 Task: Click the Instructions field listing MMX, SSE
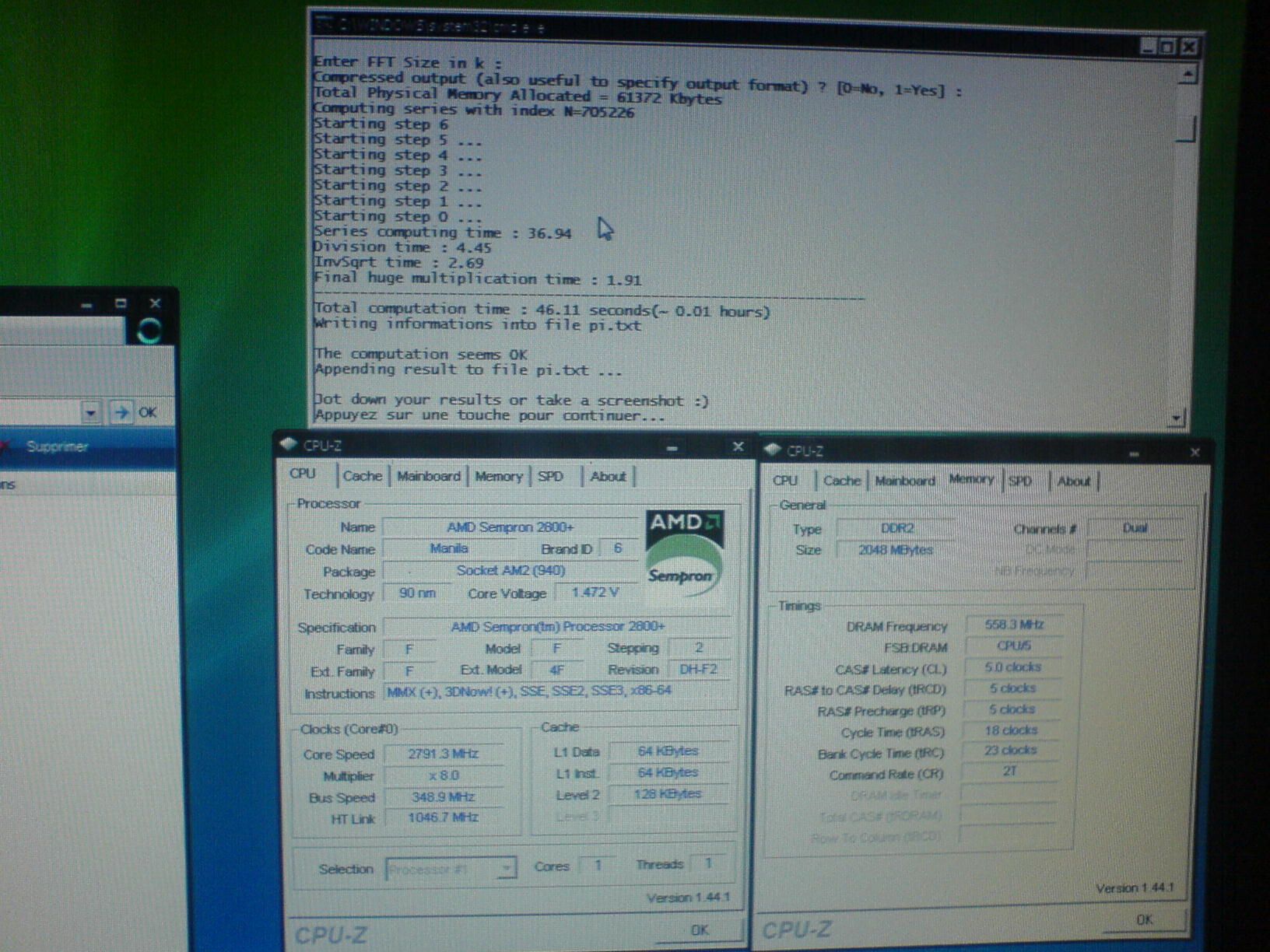(557, 691)
